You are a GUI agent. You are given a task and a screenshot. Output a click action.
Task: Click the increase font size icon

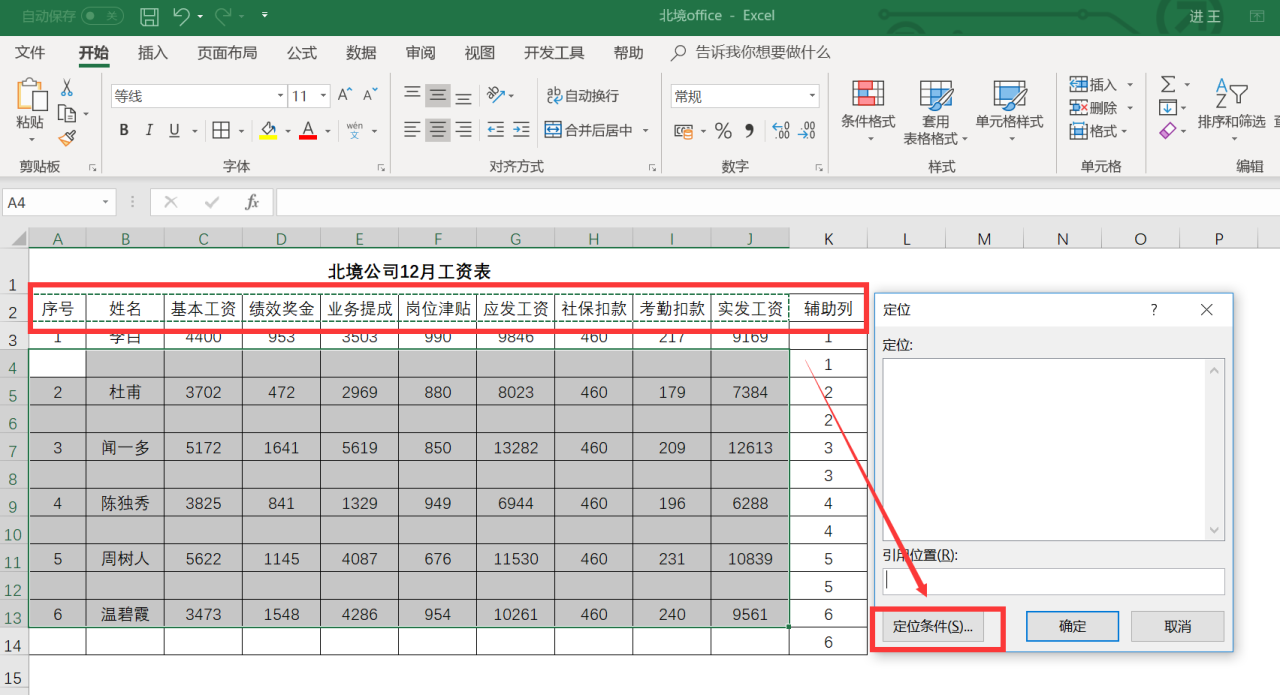[x=345, y=95]
